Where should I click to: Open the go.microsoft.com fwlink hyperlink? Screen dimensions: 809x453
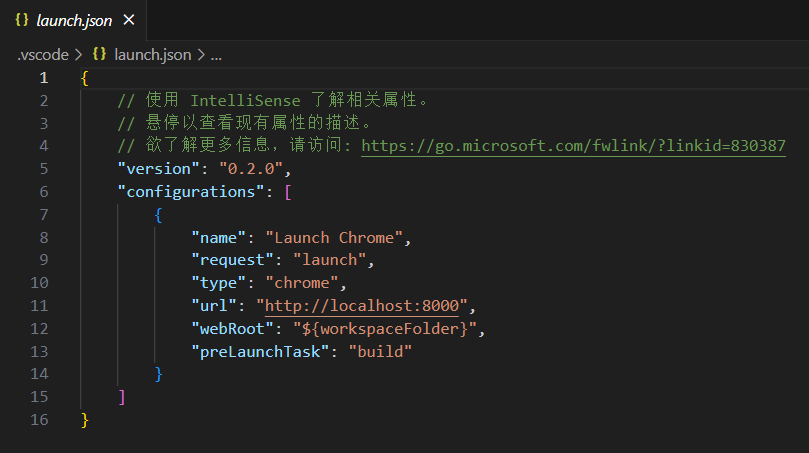(x=573, y=146)
